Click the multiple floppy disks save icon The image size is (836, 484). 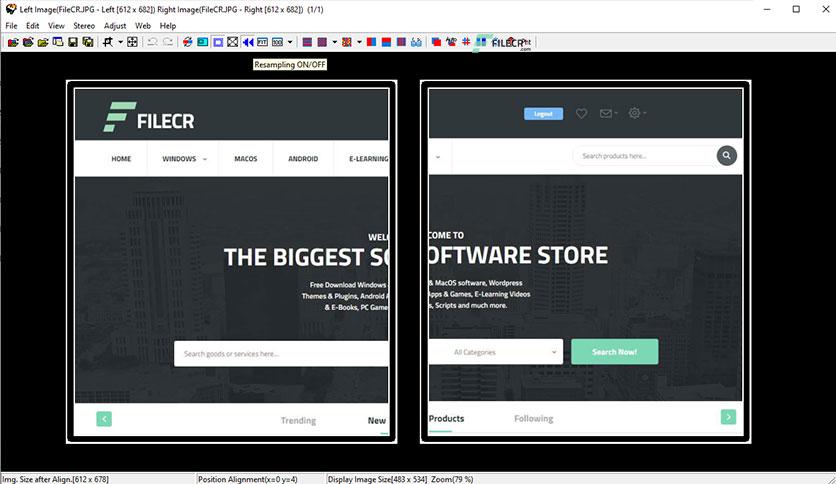[x=88, y=42]
